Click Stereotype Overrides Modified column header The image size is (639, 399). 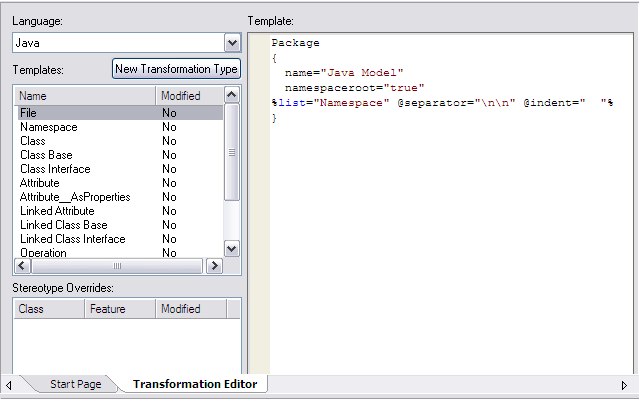(x=191, y=309)
